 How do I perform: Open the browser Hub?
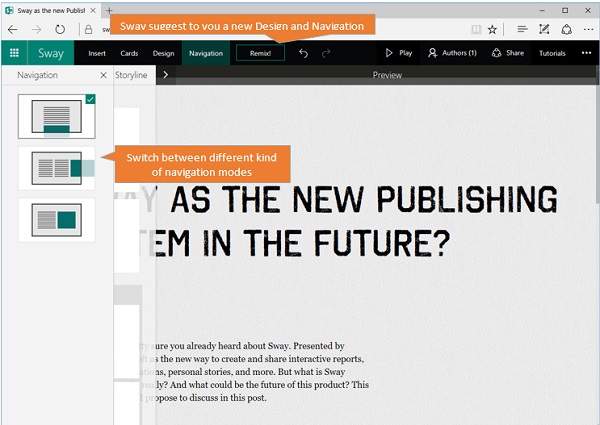coord(522,29)
